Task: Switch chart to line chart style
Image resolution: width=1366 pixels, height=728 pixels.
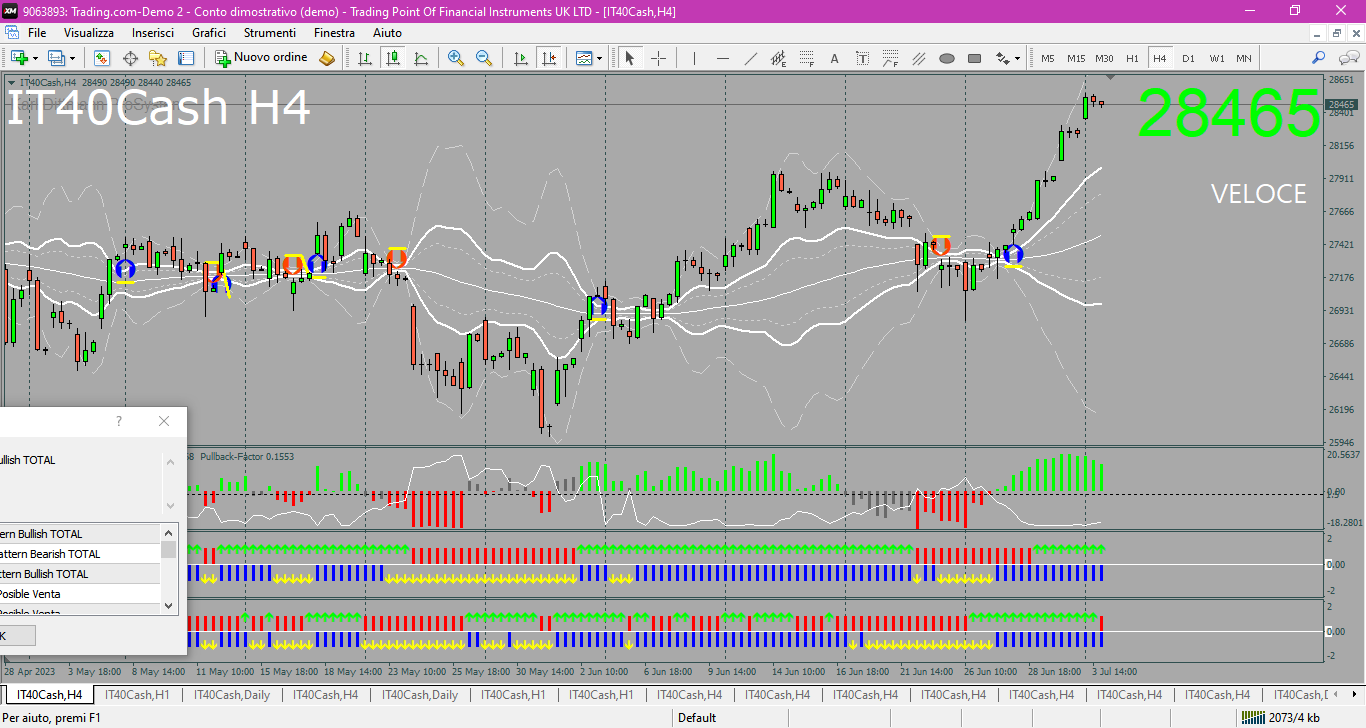Action: (421, 58)
